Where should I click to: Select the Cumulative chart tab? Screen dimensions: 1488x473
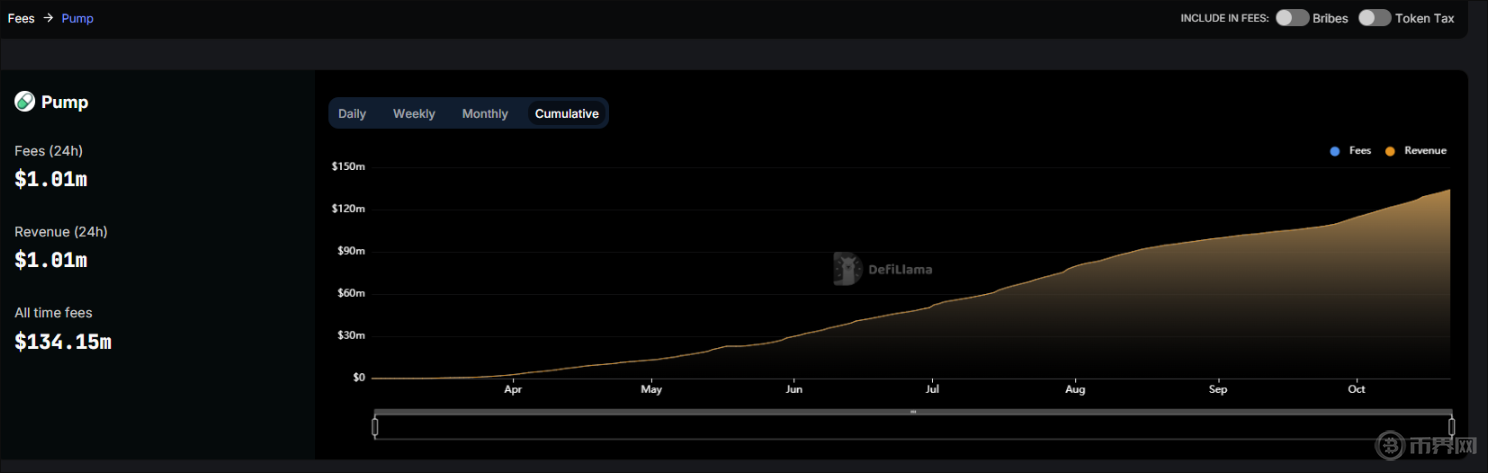tap(567, 114)
